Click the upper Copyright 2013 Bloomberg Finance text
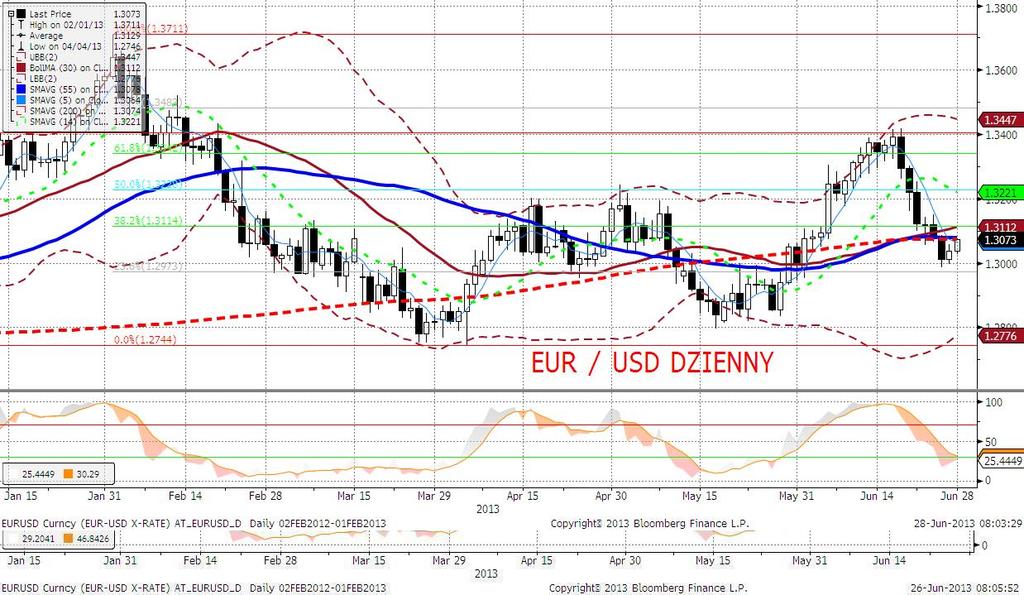The height and width of the screenshot is (595, 1024). (x=650, y=523)
